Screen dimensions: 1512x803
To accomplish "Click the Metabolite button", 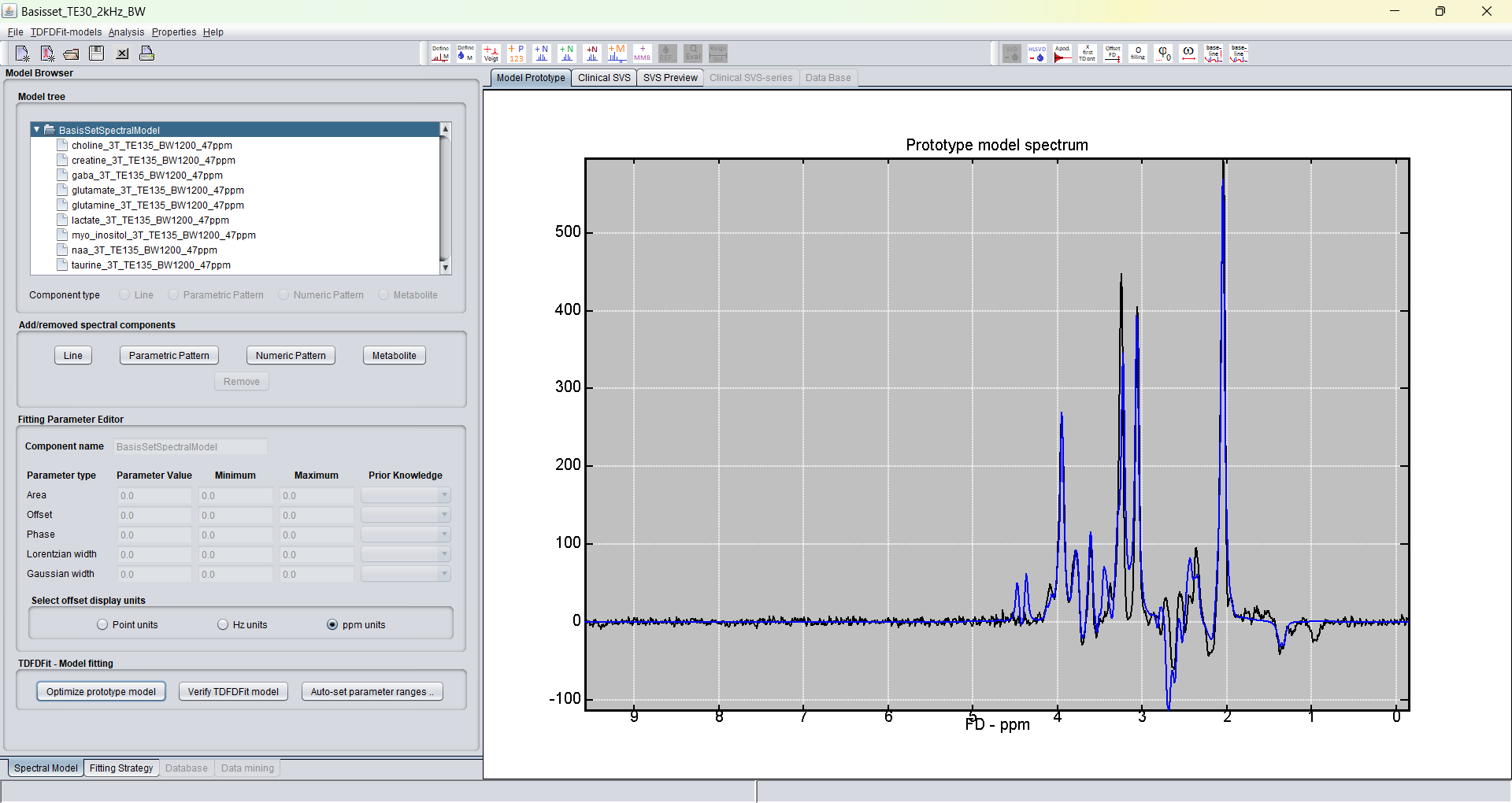I will click(x=395, y=356).
